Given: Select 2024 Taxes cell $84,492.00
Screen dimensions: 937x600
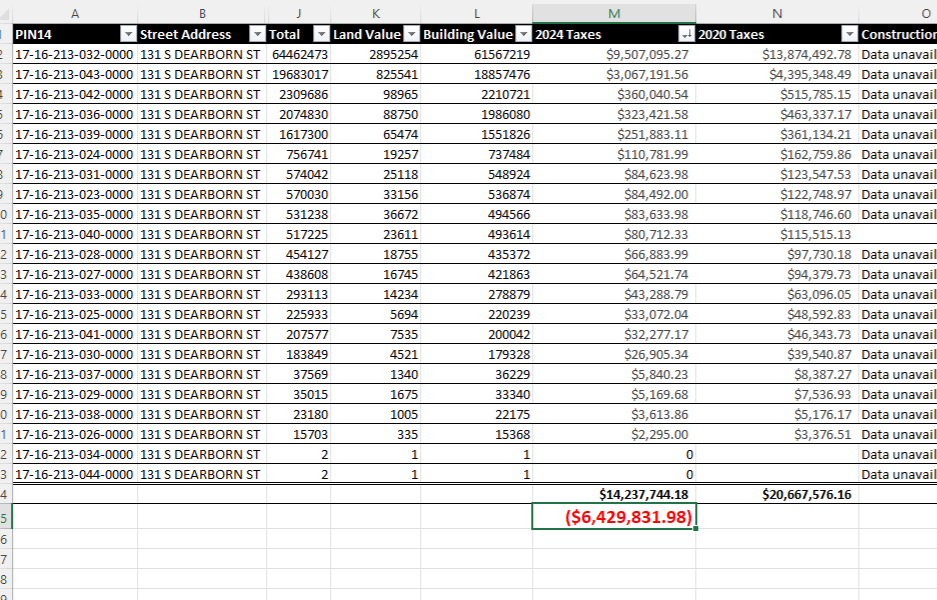Looking at the screenshot, I should click(614, 194).
